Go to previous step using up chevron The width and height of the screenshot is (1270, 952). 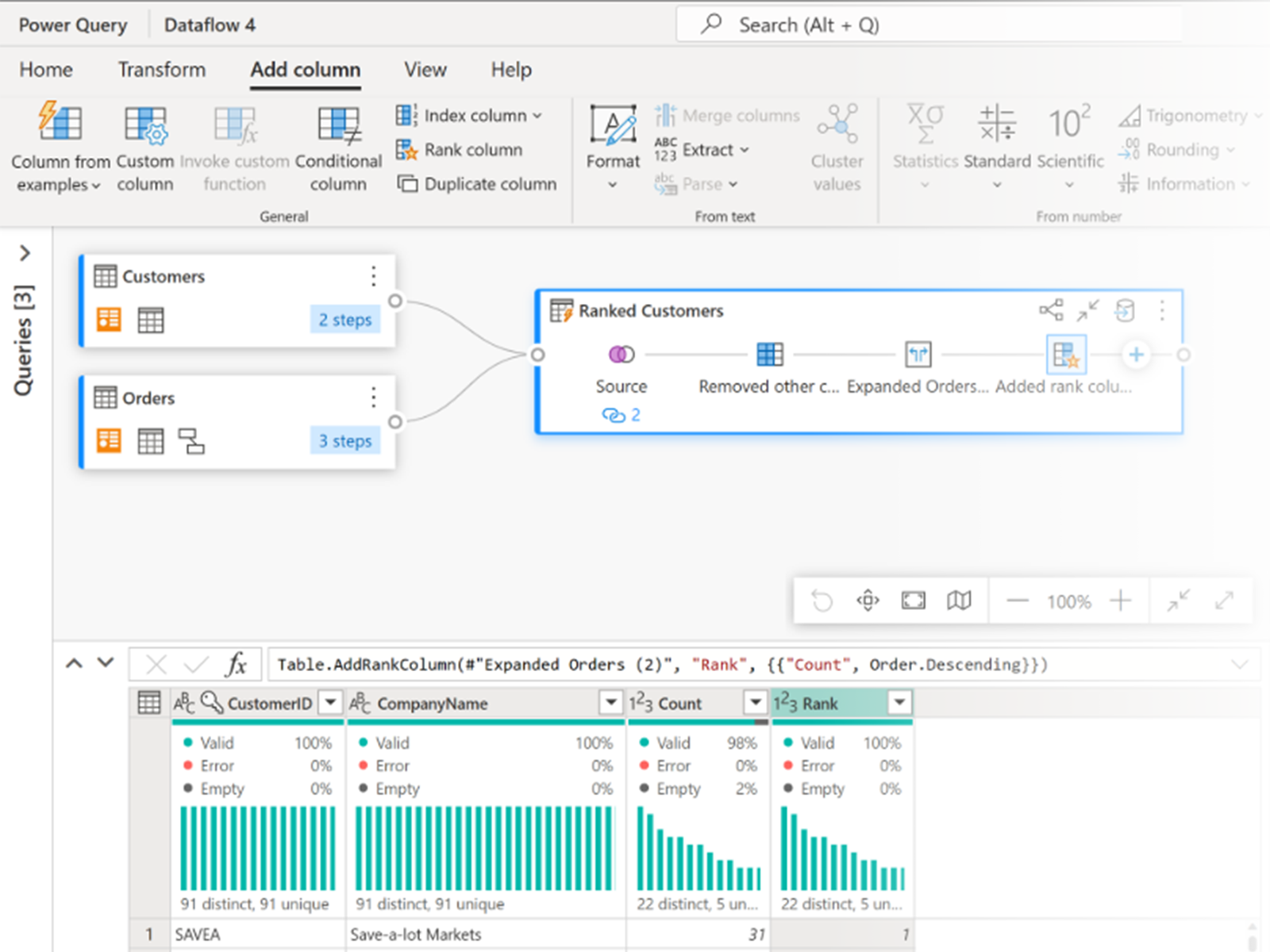tap(74, 663)
